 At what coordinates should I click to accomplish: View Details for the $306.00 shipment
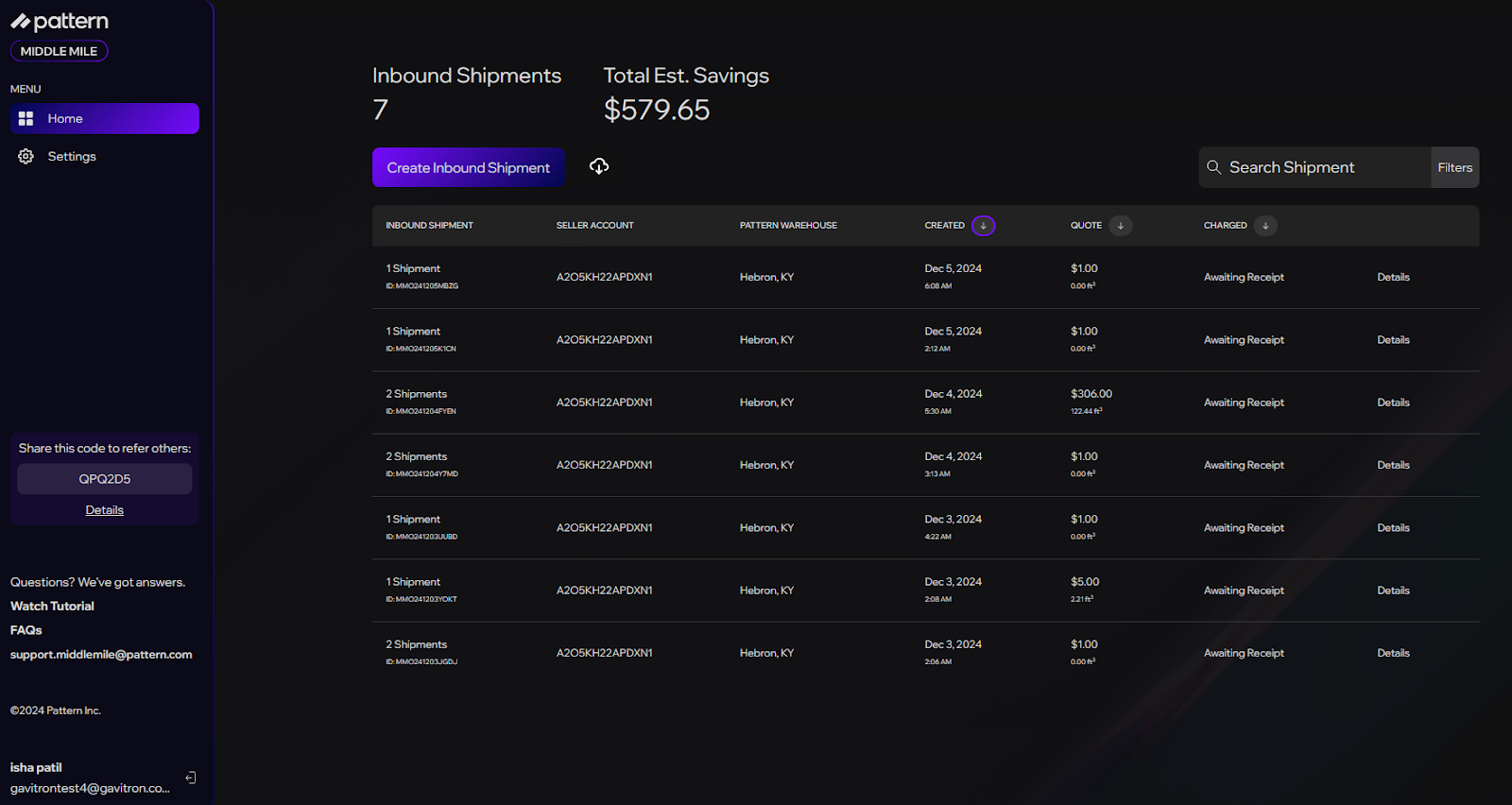click(1393, 402)
